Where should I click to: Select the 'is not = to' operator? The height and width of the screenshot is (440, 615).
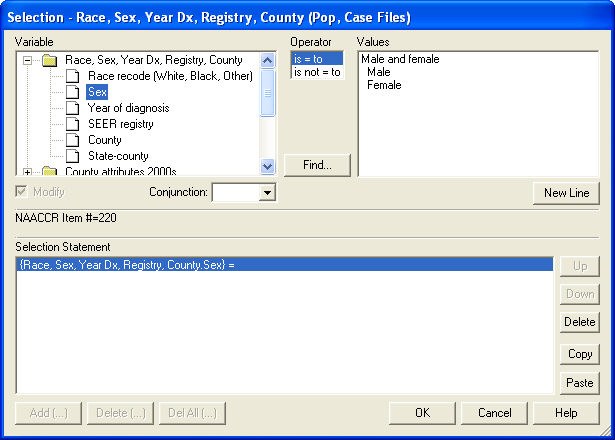(x=316, y=72)
